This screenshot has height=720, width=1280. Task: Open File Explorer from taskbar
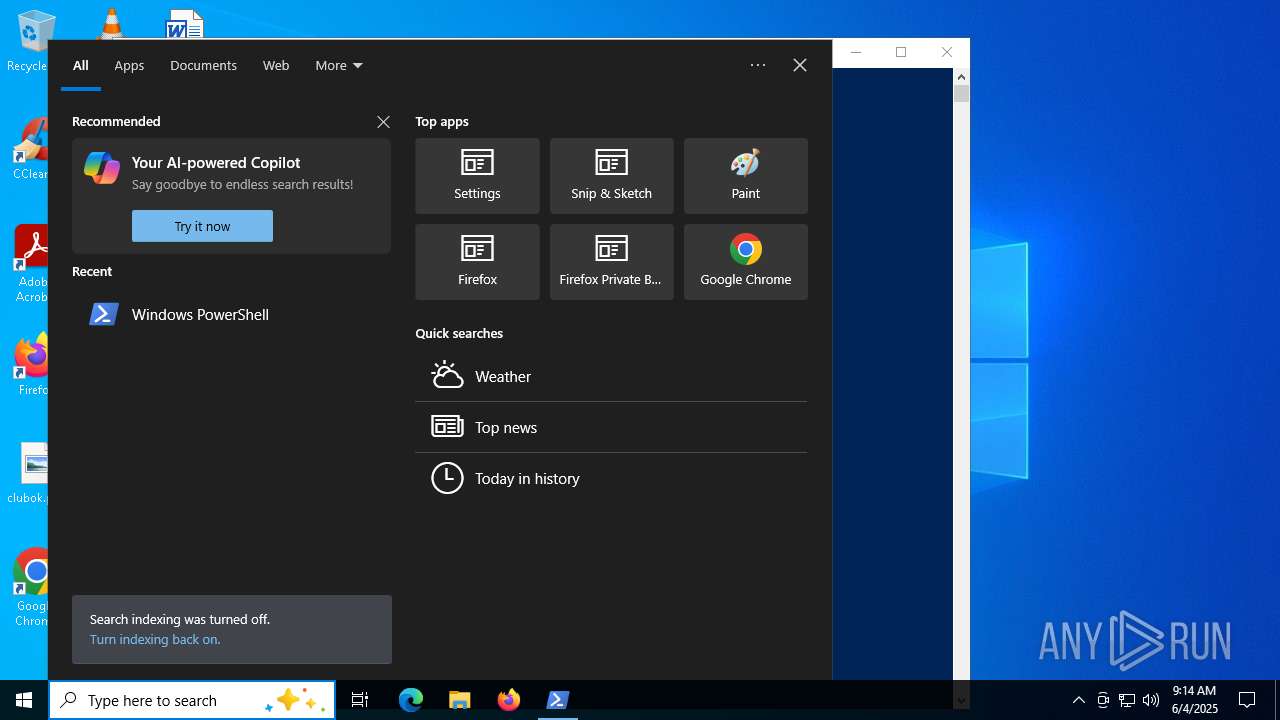pos(459,700)
